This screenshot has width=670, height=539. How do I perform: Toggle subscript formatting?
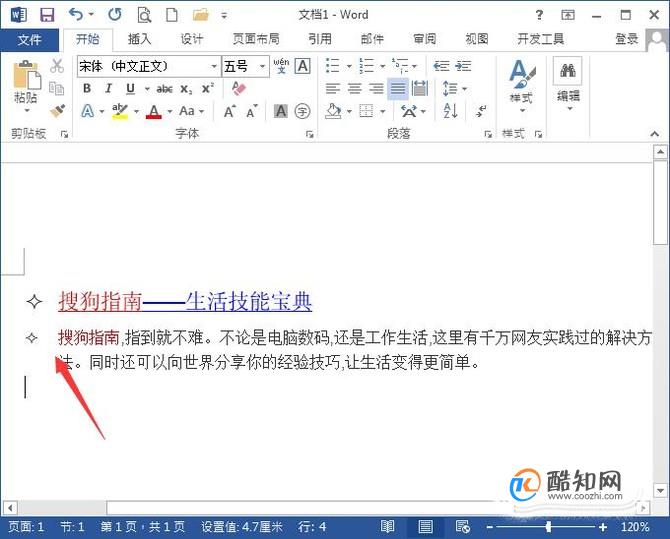[186, 89]
